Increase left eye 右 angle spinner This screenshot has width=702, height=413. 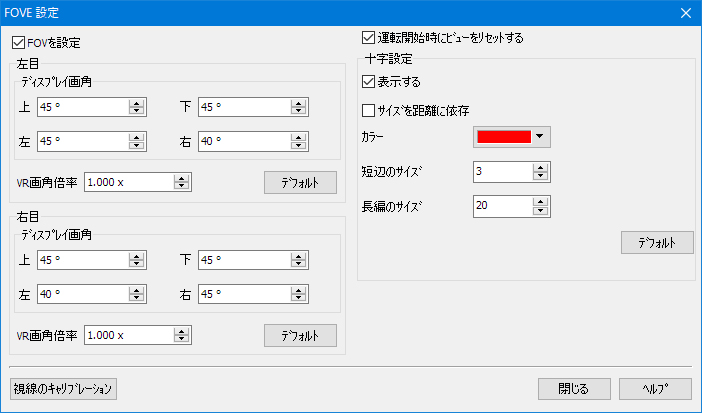(298, 137)
